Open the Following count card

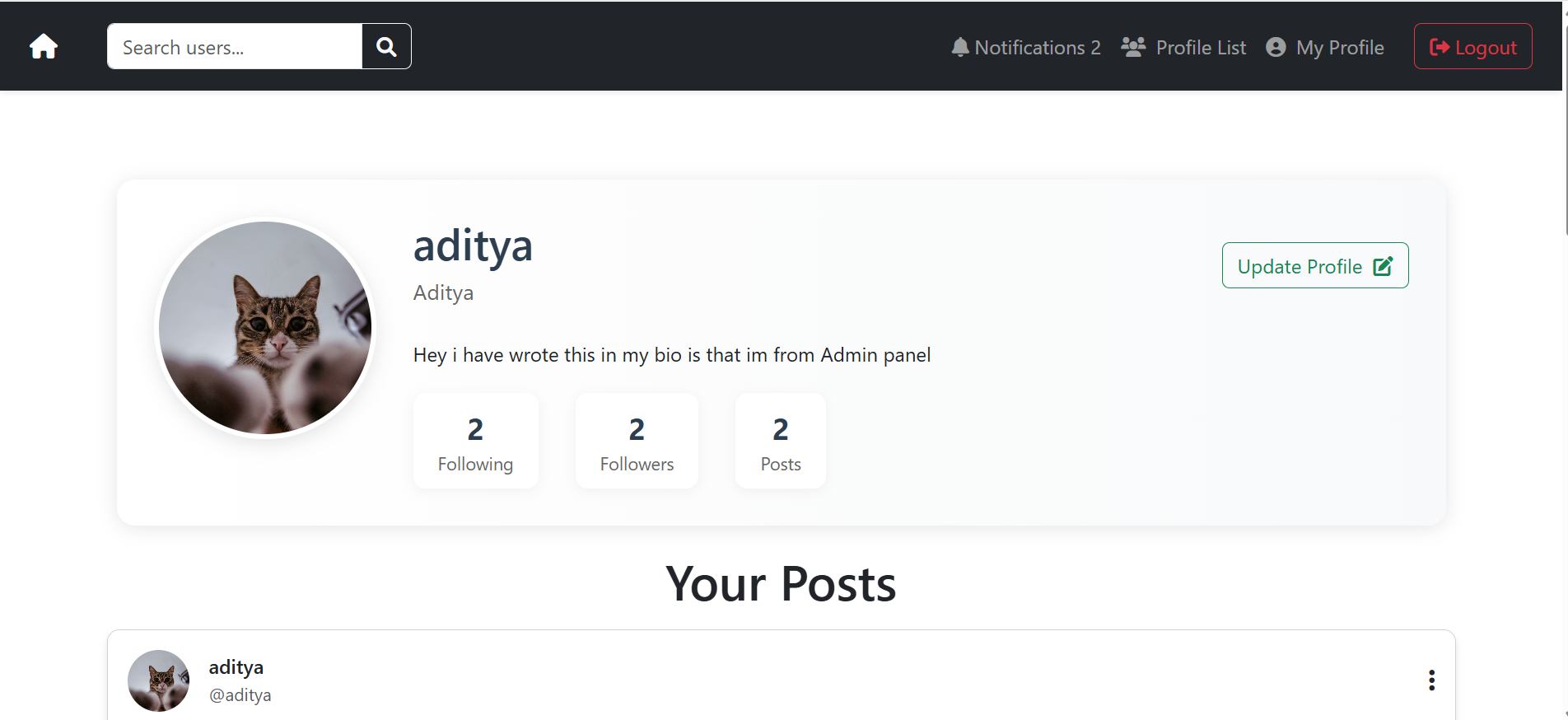475,441
